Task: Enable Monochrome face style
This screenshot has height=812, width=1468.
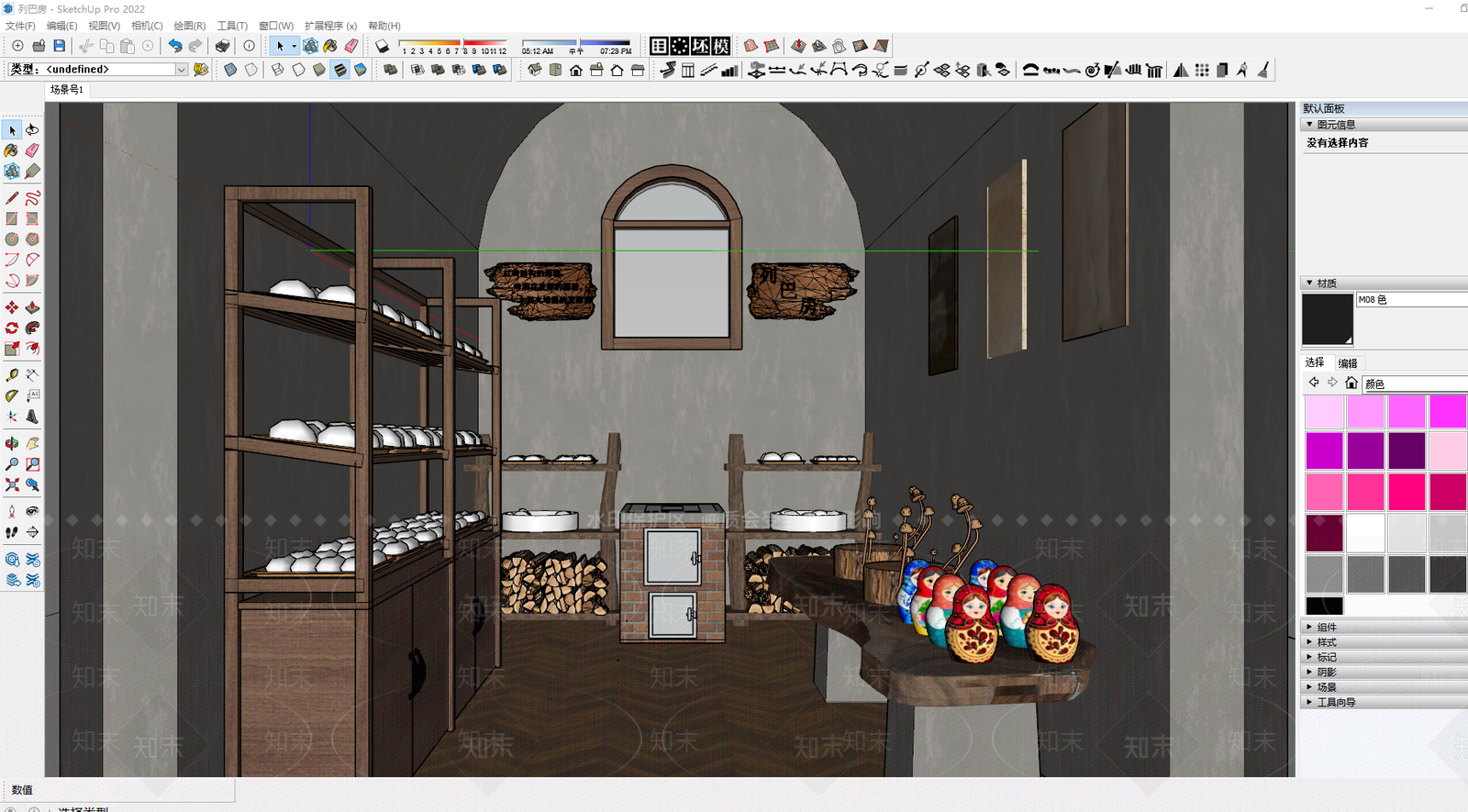Action: (360, 70)
